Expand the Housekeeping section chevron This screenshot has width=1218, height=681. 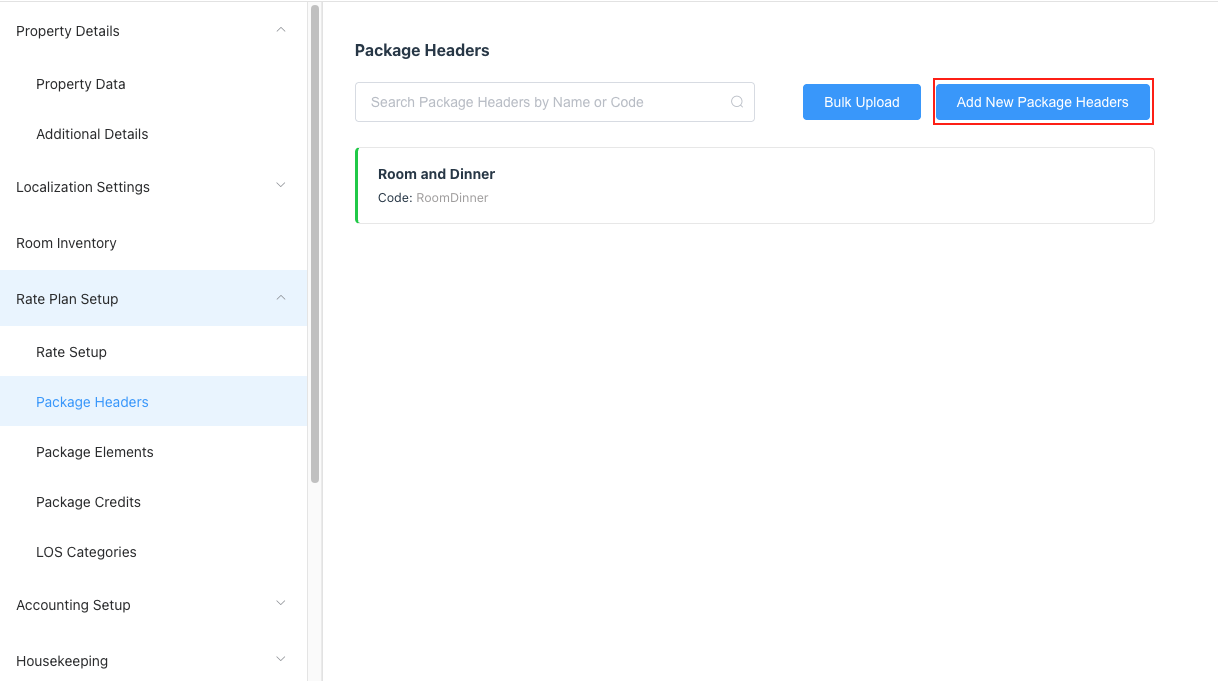tap(281, 660)
